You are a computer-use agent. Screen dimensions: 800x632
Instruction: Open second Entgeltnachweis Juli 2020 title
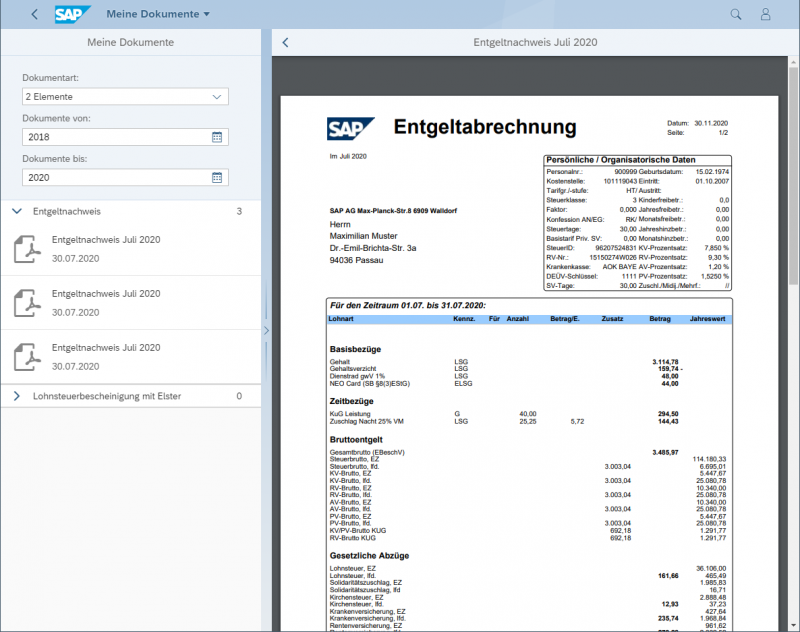tap(106, 294)
